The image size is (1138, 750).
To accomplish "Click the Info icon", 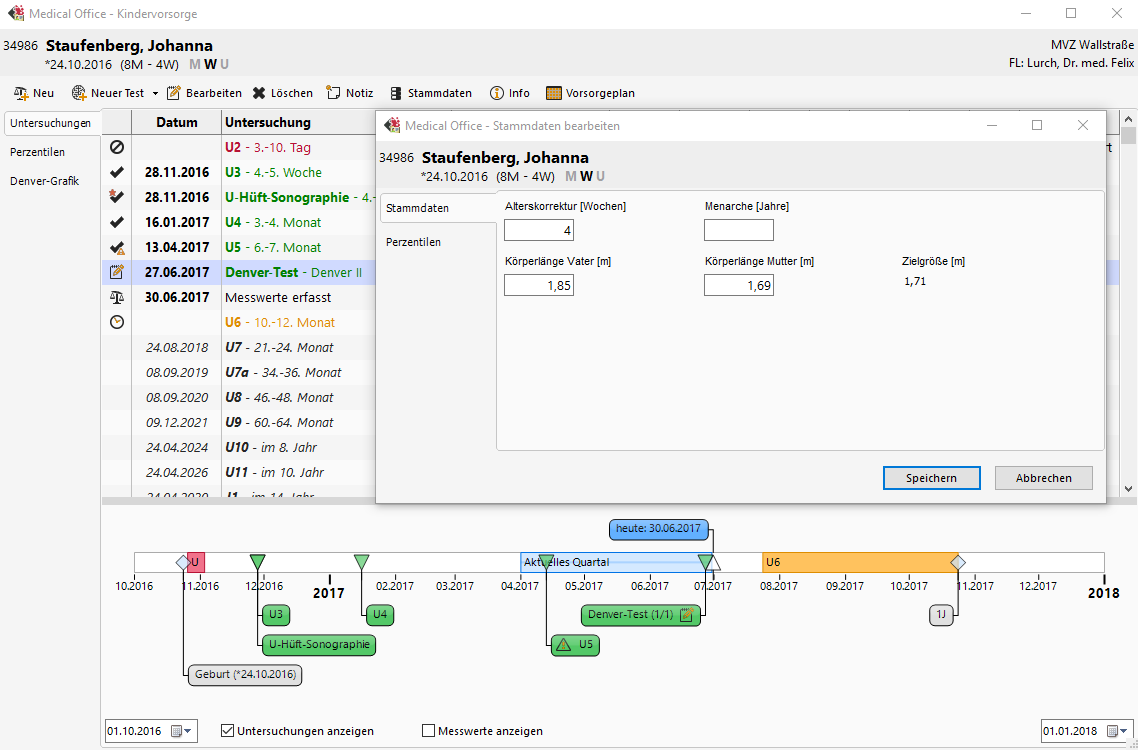I will click(x=497, y=93).
